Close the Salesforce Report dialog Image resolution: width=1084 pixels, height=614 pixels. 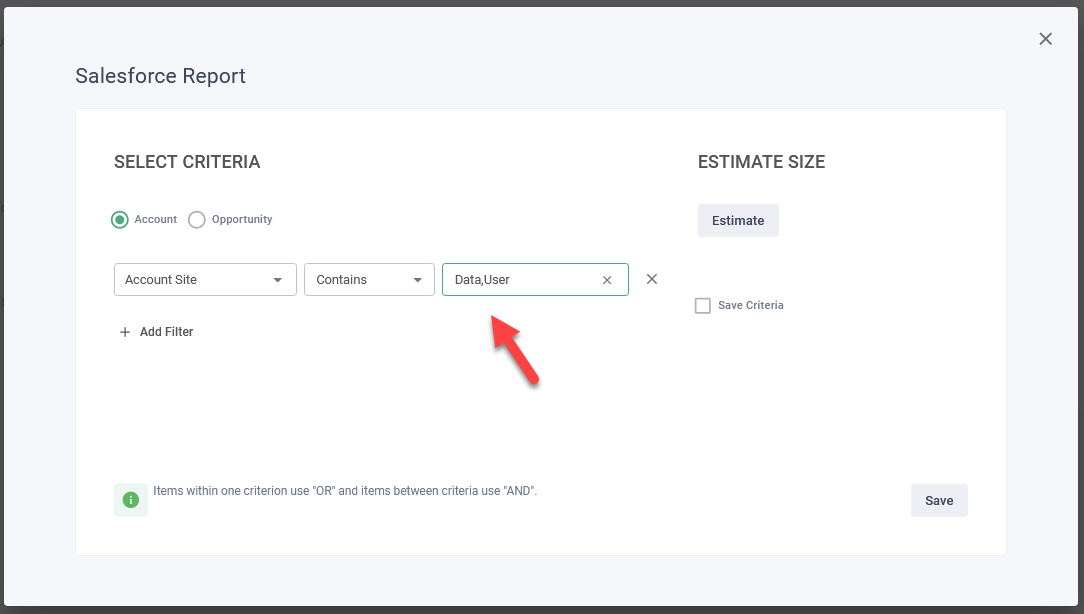1045,39
